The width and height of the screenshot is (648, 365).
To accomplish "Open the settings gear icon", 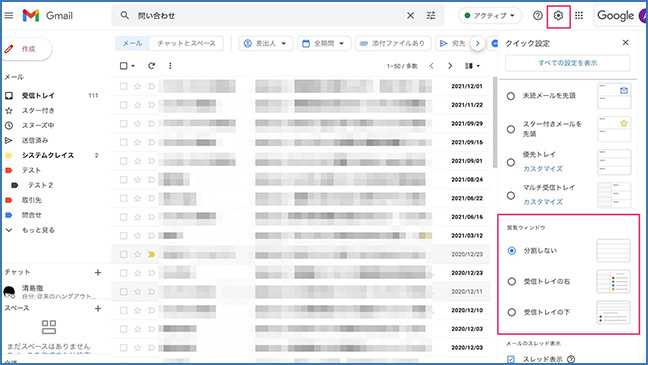I will (558, 16).
